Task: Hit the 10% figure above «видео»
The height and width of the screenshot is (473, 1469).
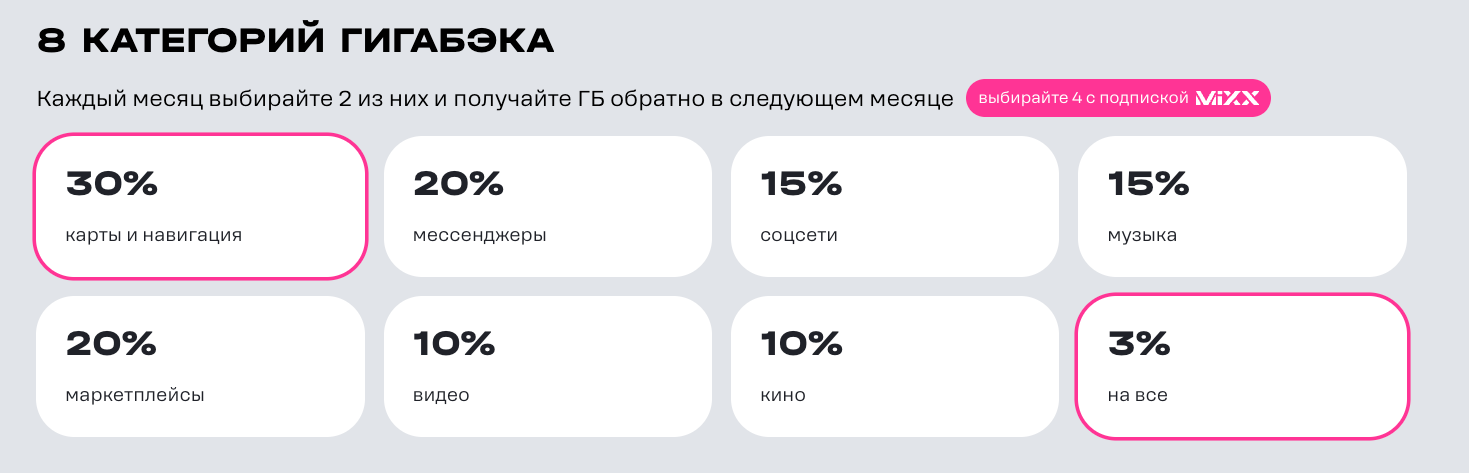Action: (x=454, y=344)
